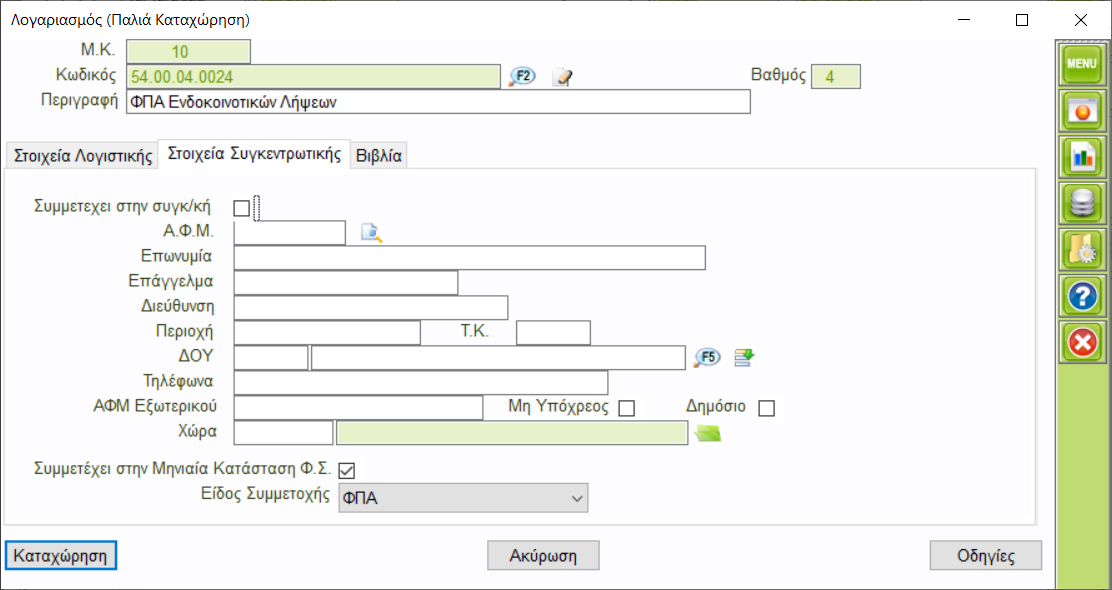Click into the Επωνυμία text field
The height and width of the screenshot is (590, 1112).
coord(469,258)
